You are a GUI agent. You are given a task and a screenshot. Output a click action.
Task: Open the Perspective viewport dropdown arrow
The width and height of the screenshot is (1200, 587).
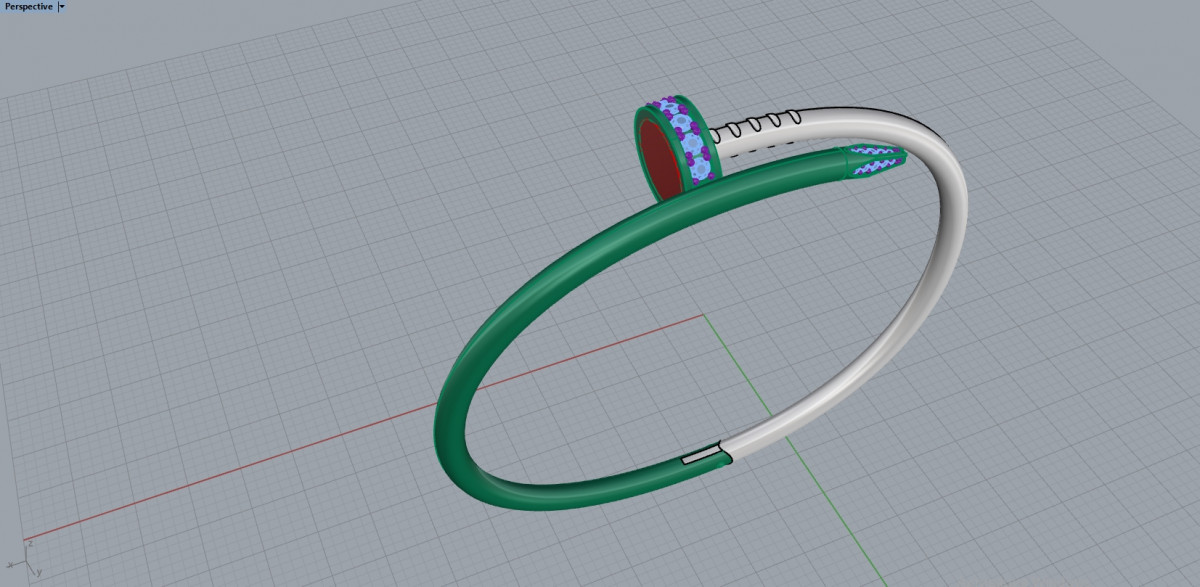pos(61,7)
